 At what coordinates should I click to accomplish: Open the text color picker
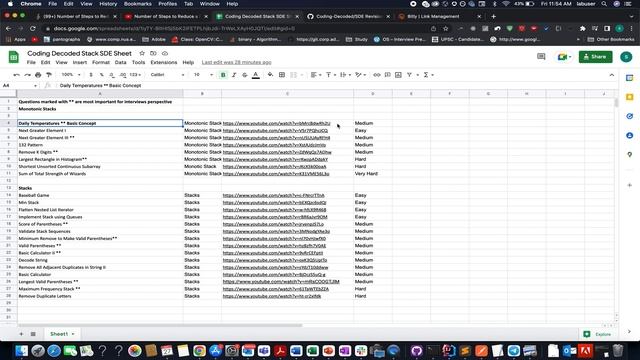[256, 75]
